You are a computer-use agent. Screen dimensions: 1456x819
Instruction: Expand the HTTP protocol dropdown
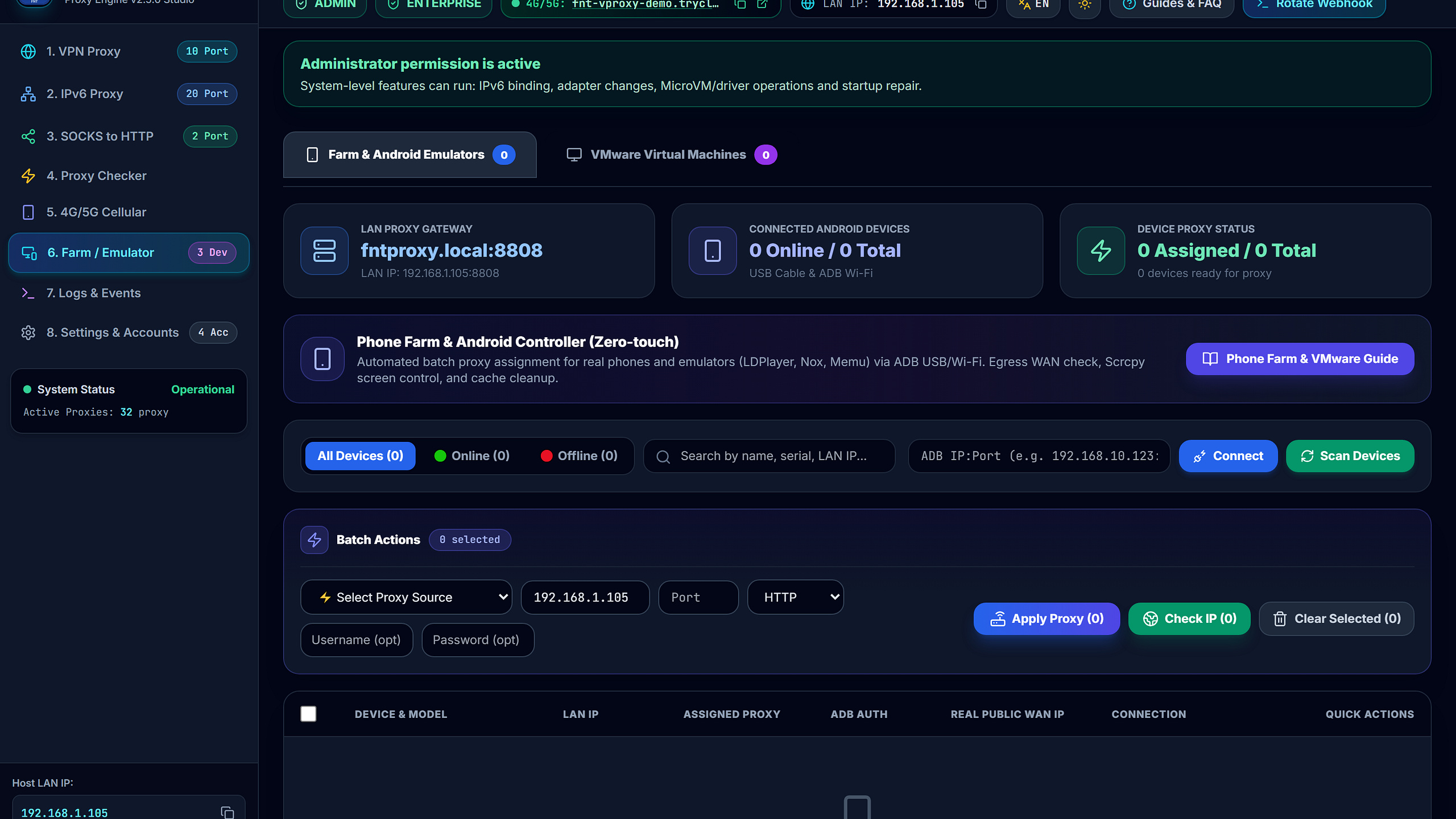(795, 597)
